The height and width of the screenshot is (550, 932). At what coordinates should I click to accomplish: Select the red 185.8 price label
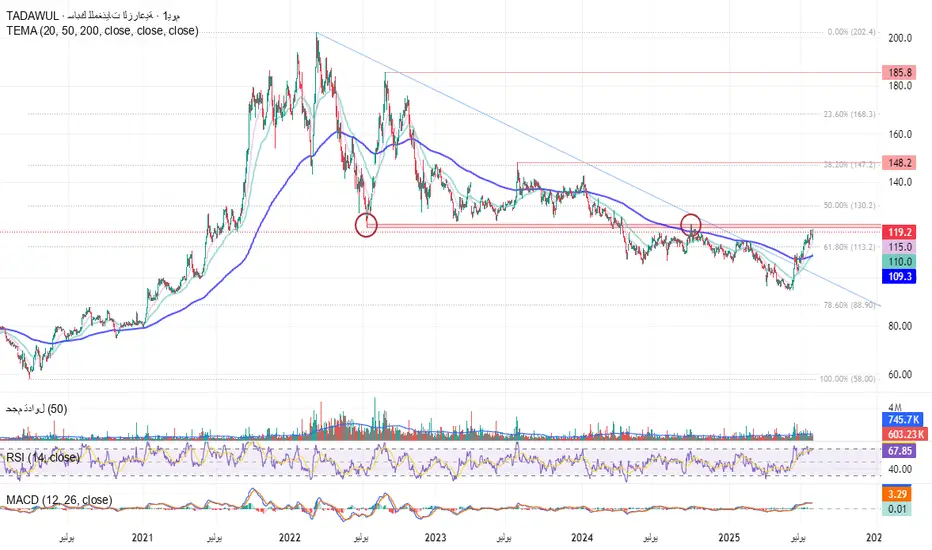(900, 73)
